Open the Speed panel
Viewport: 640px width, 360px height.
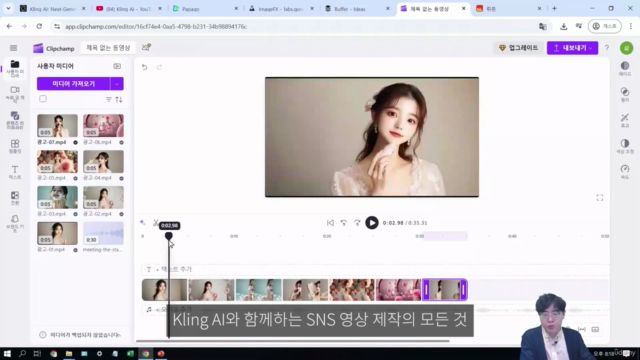[x=625, y=172]
